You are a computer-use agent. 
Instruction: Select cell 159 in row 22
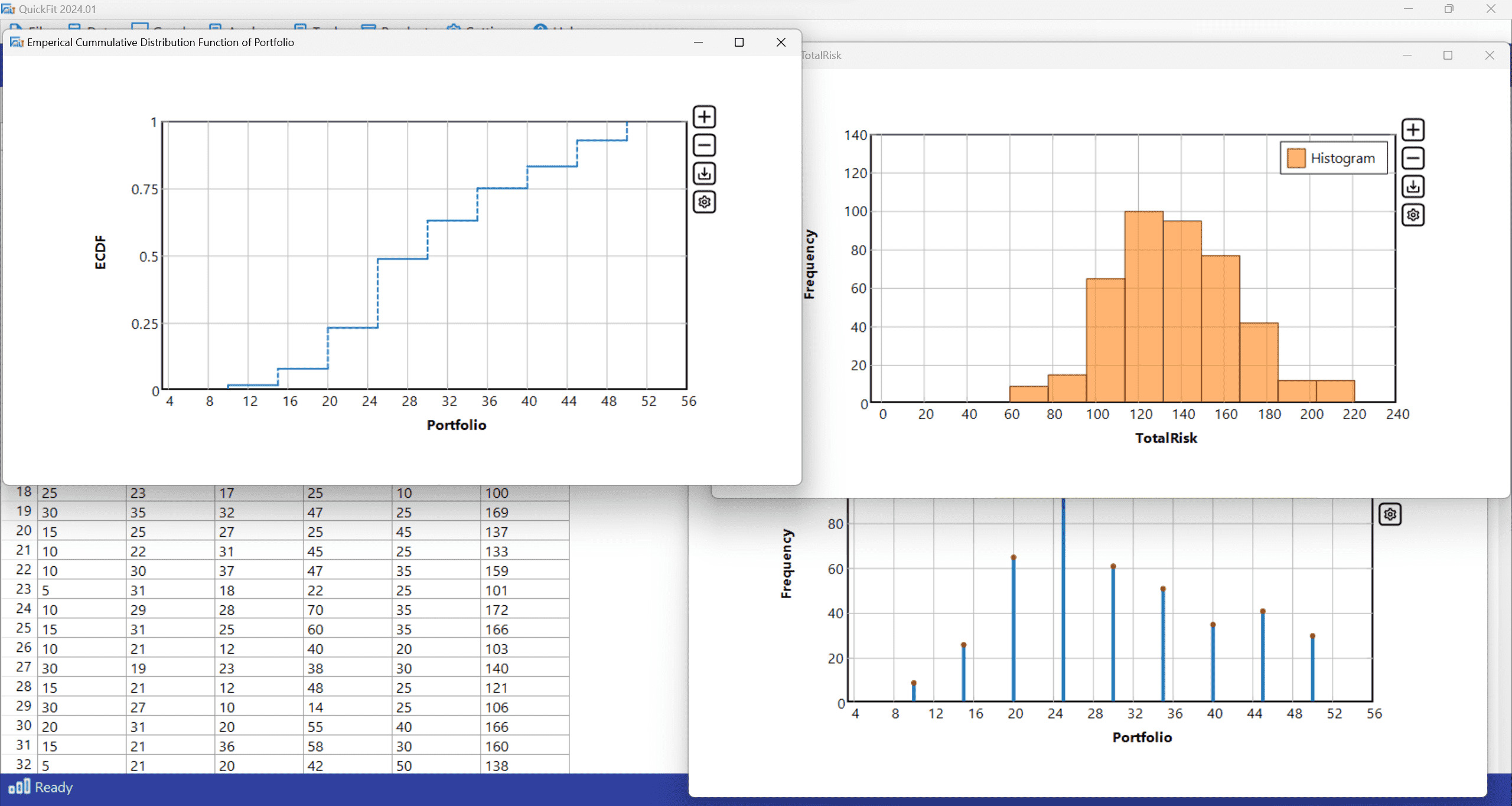[525, 571]
